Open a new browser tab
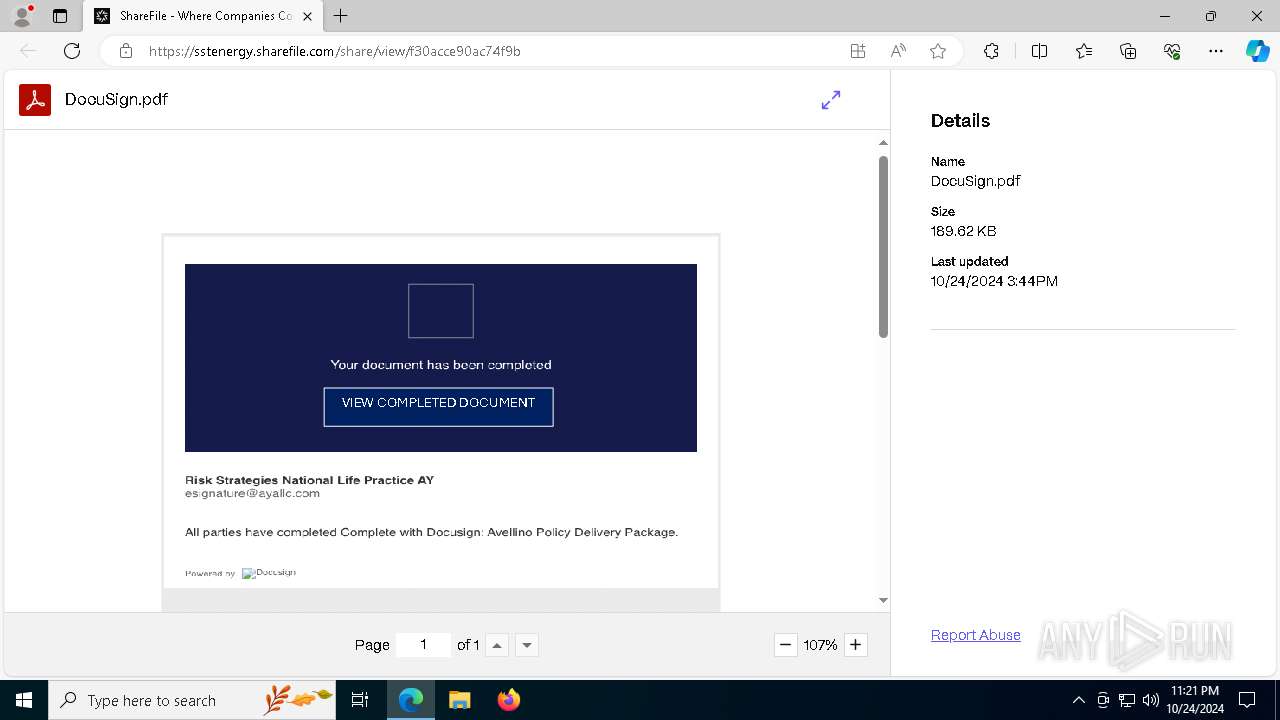 (341, 16)
